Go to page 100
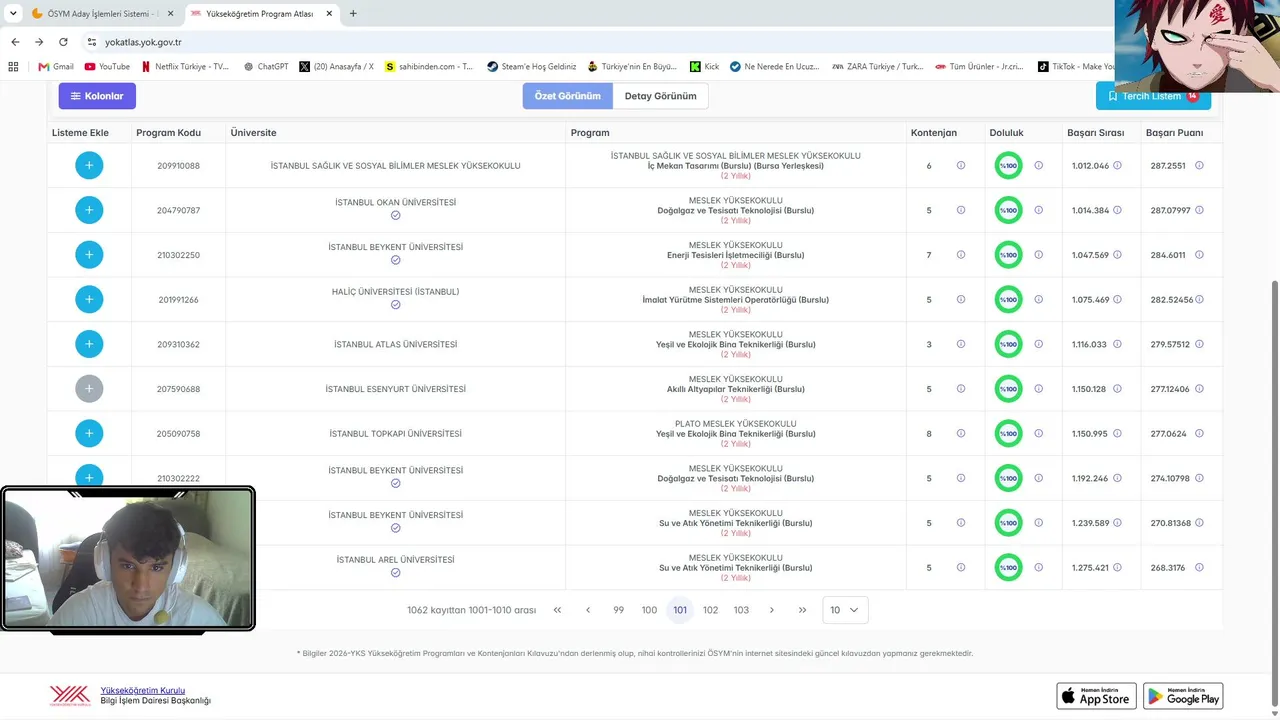The image size is (1280, 720). pos(649,610)
